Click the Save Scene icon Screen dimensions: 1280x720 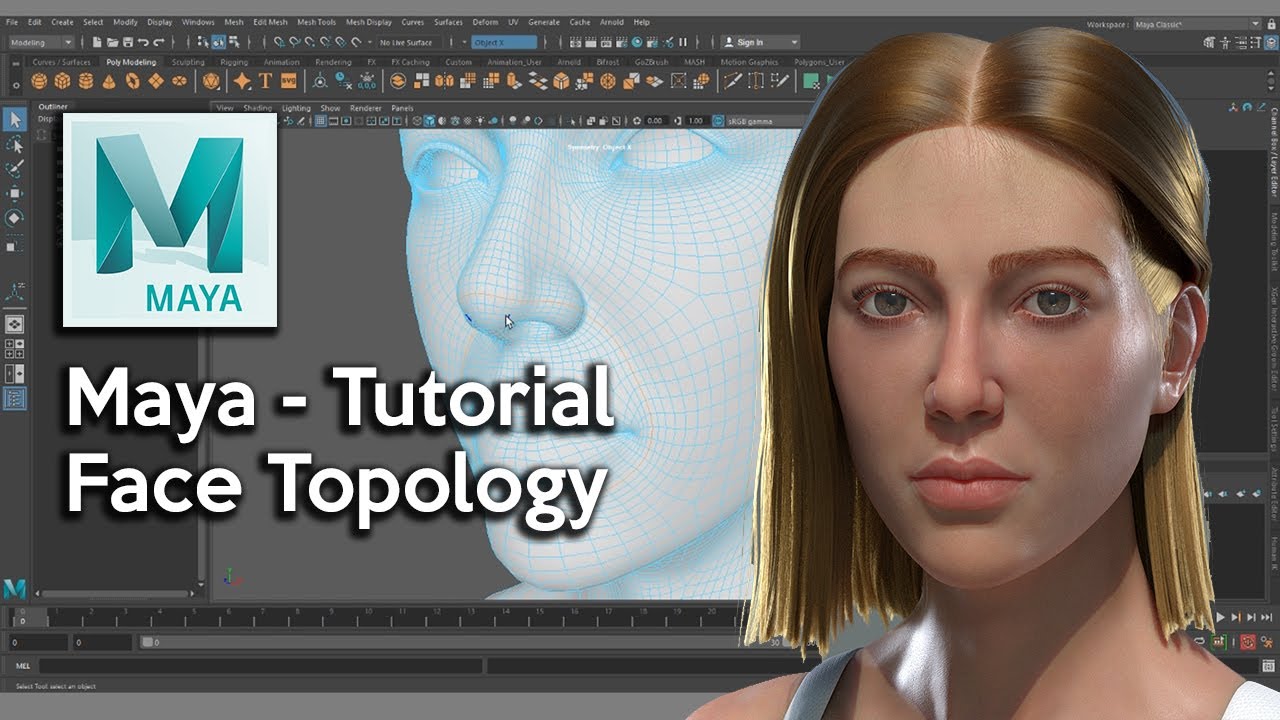tap(127, 42)
